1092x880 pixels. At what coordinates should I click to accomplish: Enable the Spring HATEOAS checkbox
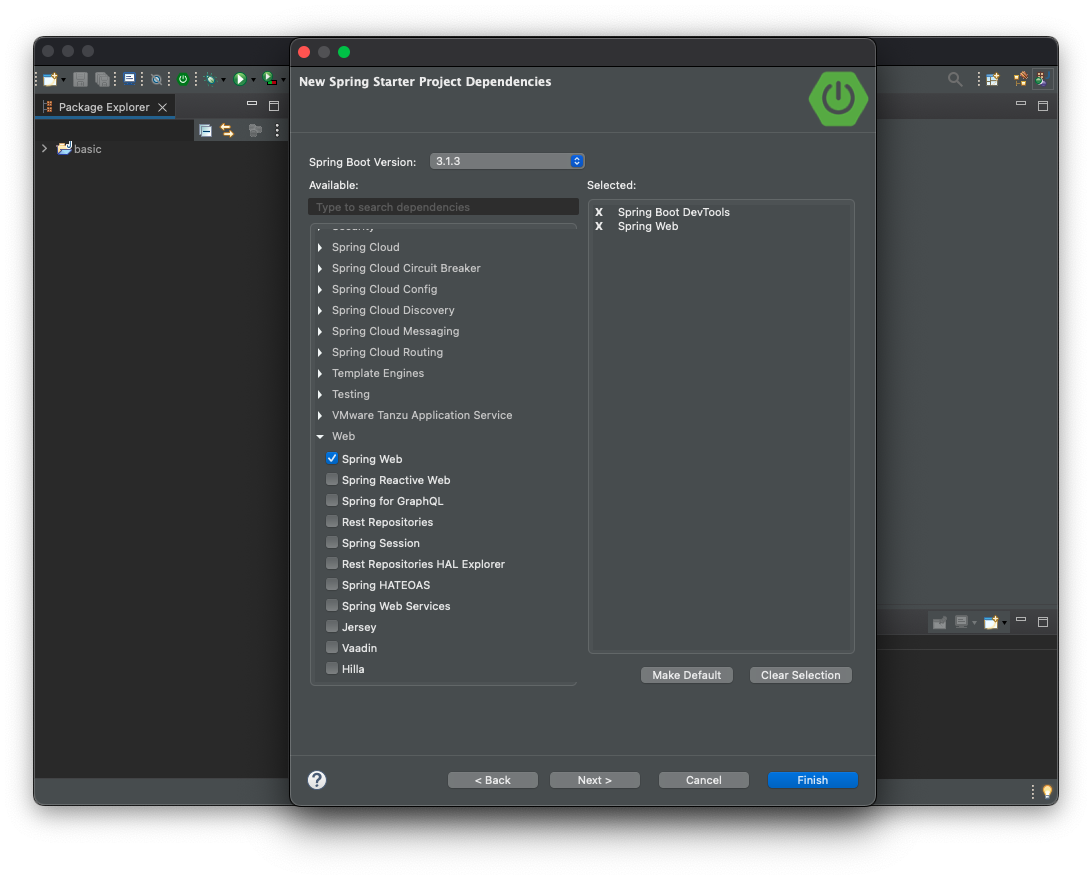click(x=332, y=584)
